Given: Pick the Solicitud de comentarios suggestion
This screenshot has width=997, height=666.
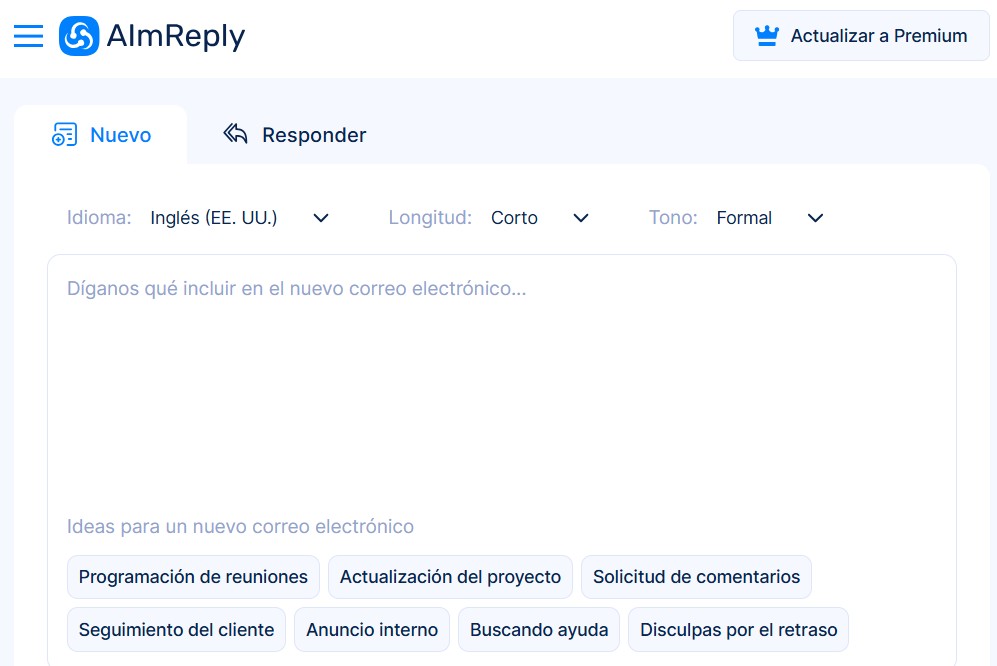Looking at the screenshot, I should [x=696, y=577].
